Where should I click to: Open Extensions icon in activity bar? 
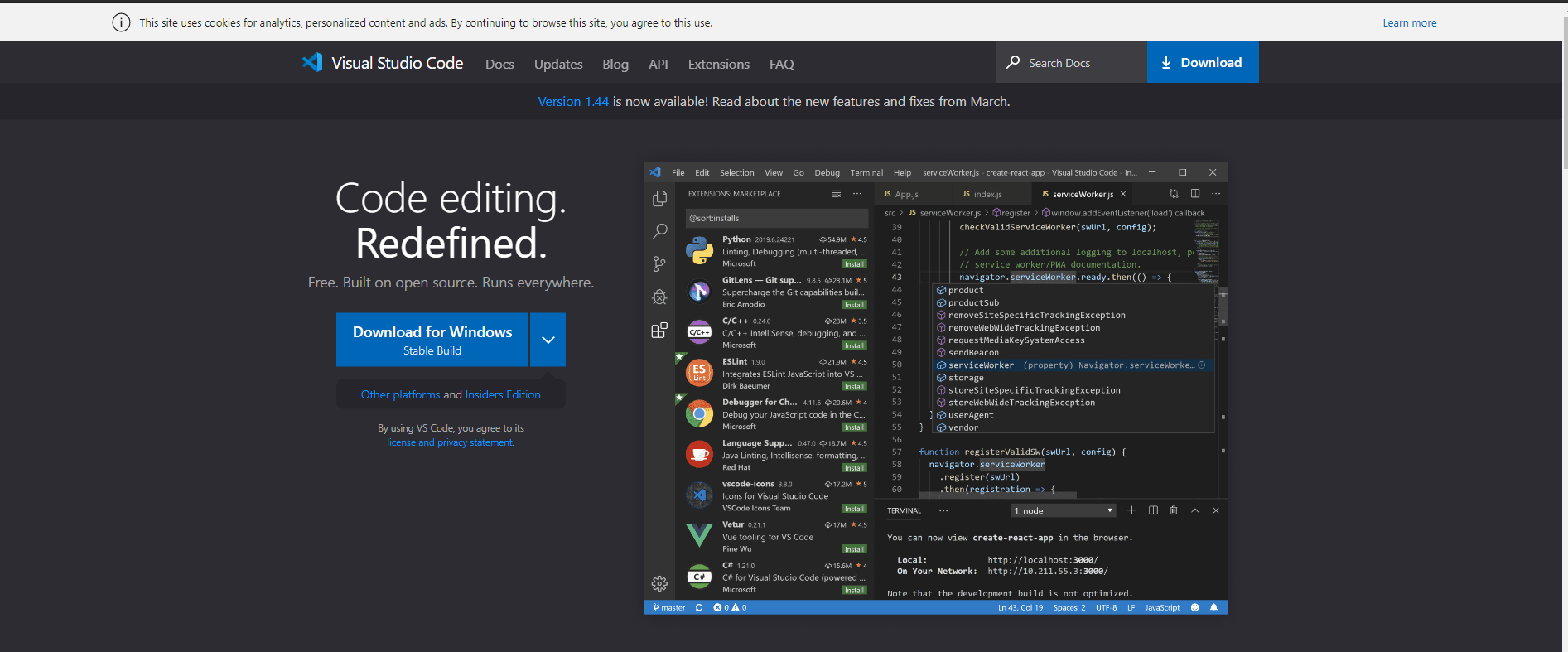(x=659, y=331)
